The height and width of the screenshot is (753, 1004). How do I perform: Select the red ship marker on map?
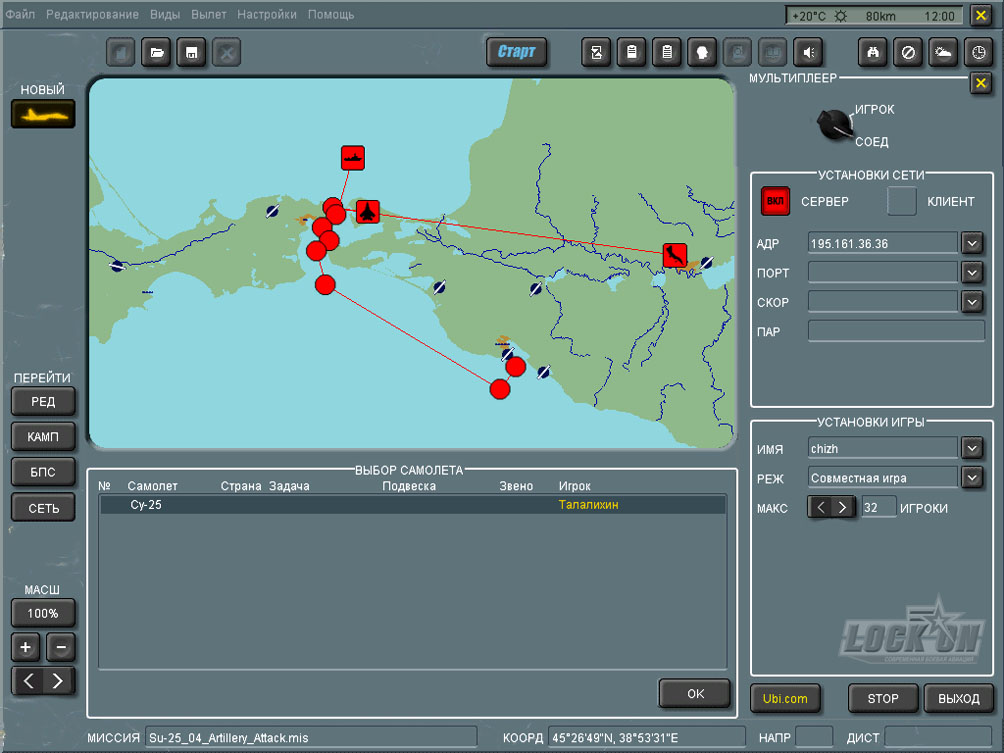click(x=352, y=157)
